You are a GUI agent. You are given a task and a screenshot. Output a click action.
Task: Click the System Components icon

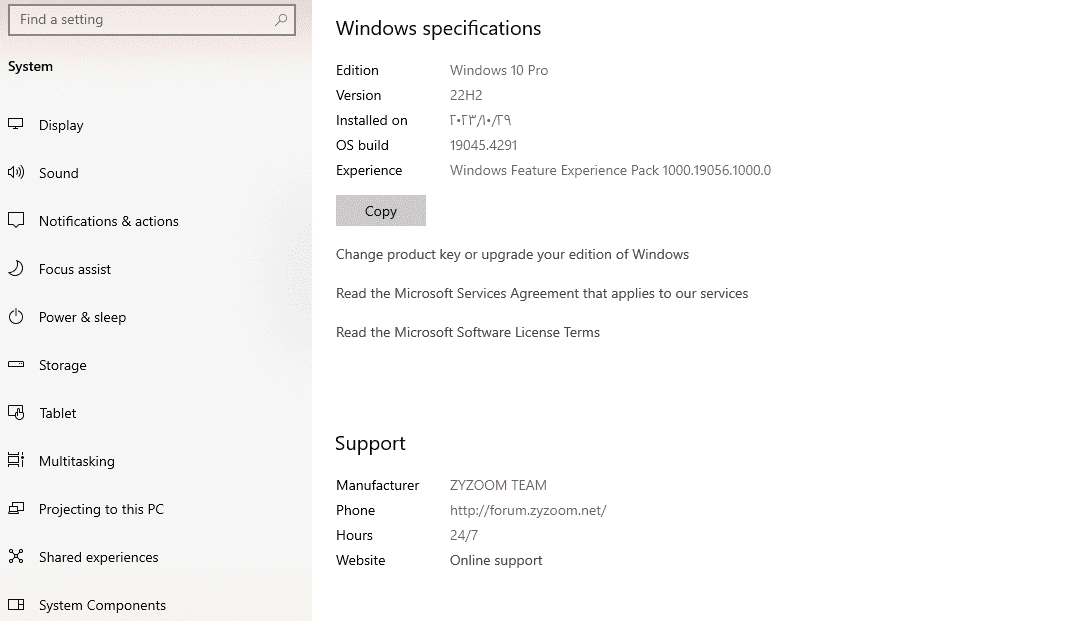[x=16, y=604]
